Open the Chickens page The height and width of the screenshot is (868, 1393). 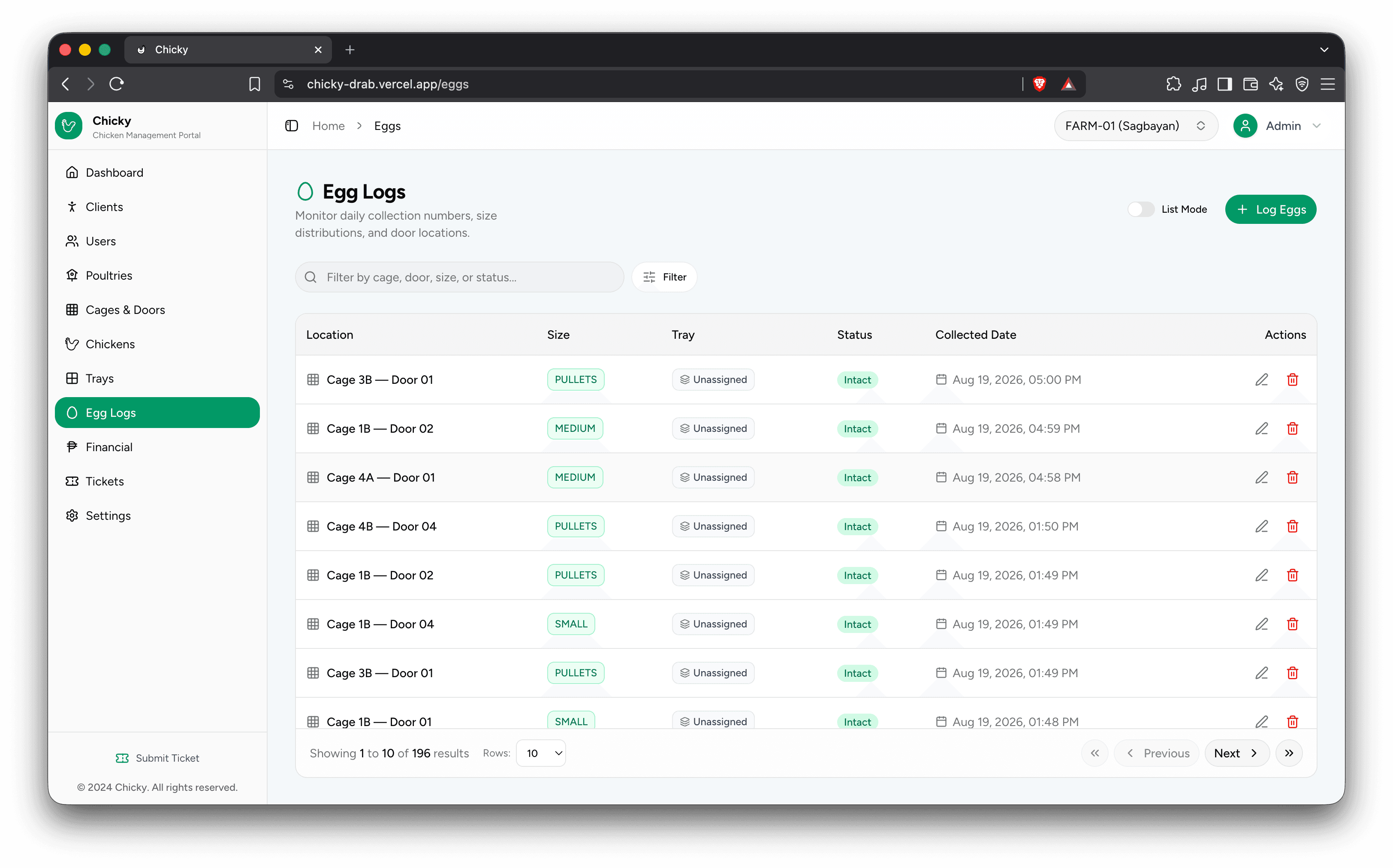click(157, 344)
